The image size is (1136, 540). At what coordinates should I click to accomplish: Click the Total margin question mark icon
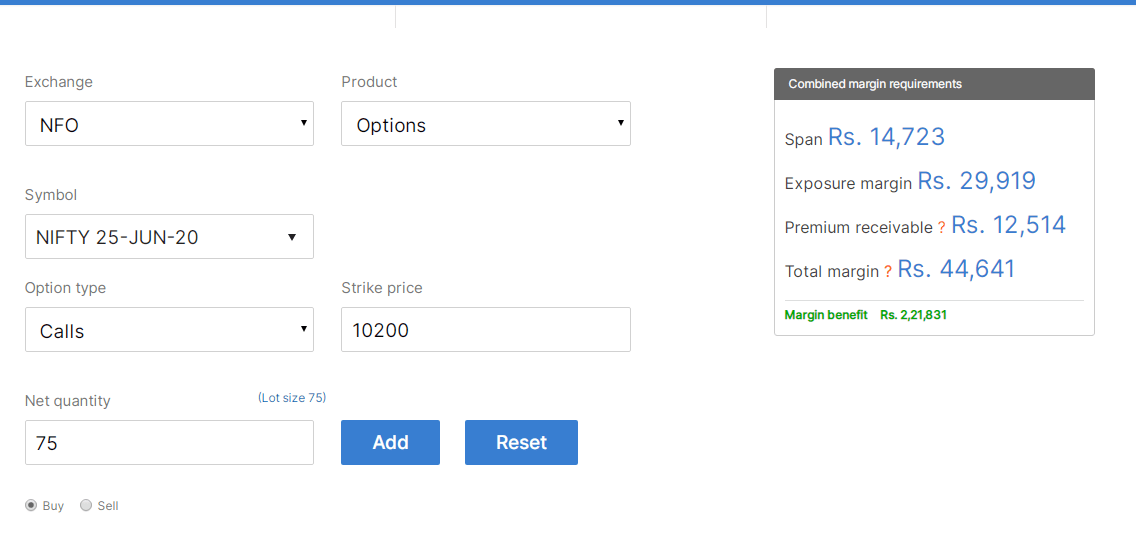point(888,272)
